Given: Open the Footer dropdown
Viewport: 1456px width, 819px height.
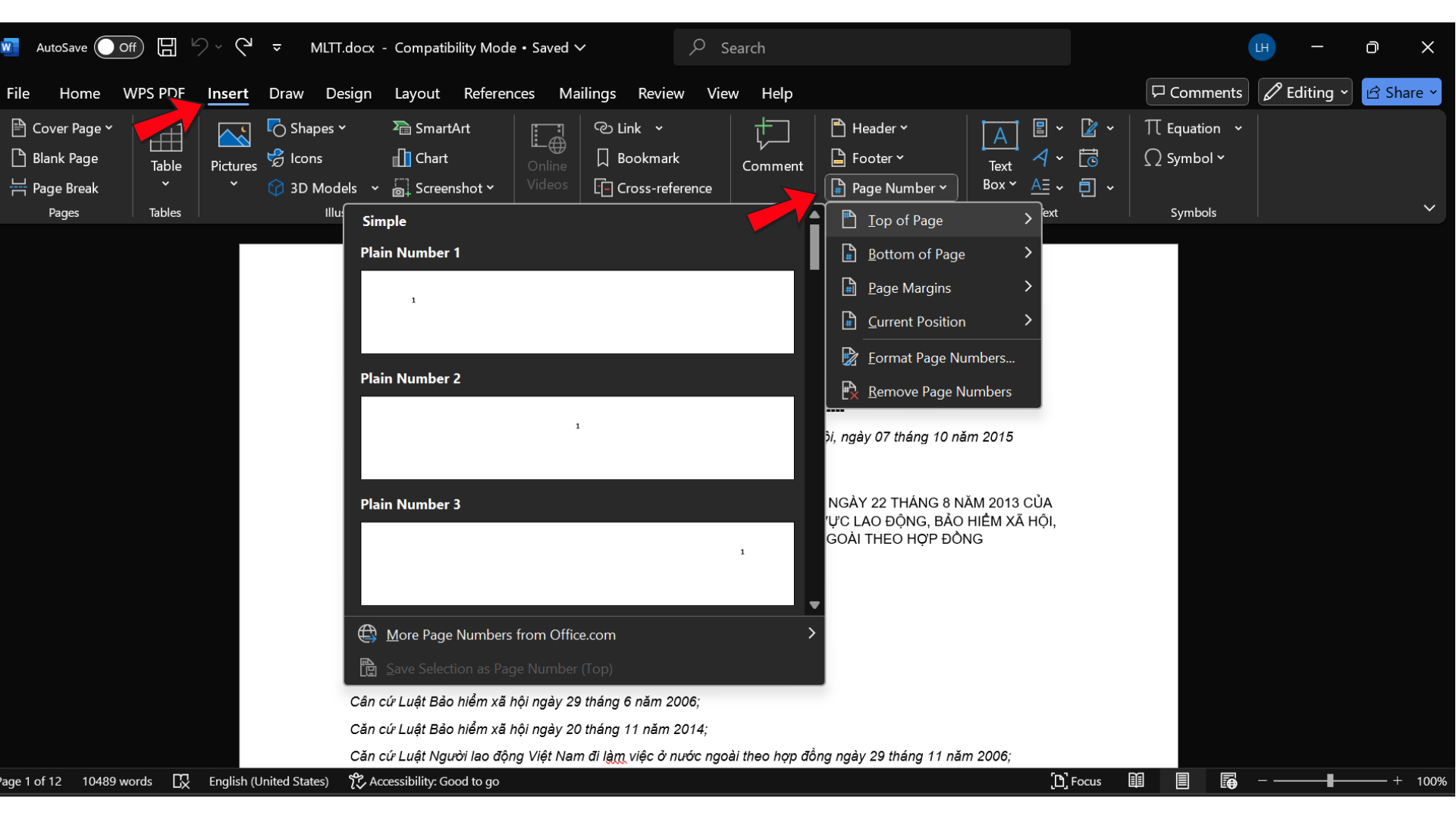Looking at the screenshot, I should click(x=868, y=158).
